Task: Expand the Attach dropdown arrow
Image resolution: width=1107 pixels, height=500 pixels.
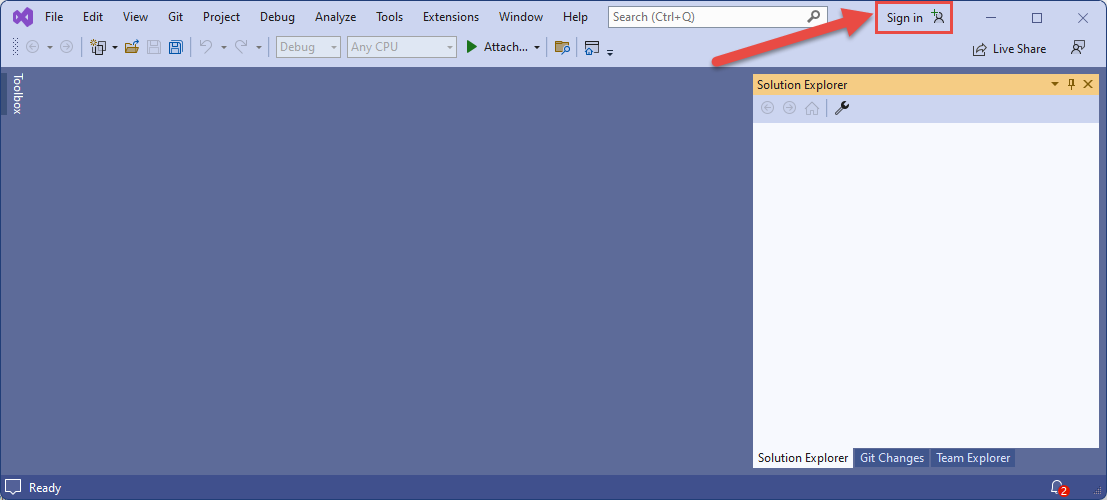Action: [x=537, y=47]
